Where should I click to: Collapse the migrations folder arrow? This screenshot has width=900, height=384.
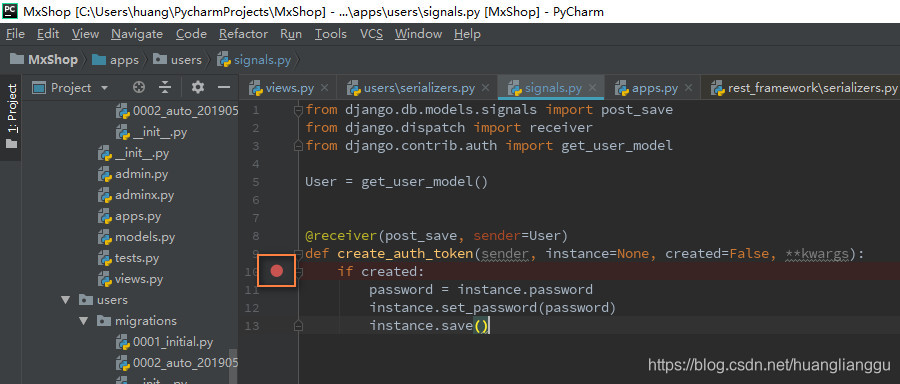coord(84,321)
